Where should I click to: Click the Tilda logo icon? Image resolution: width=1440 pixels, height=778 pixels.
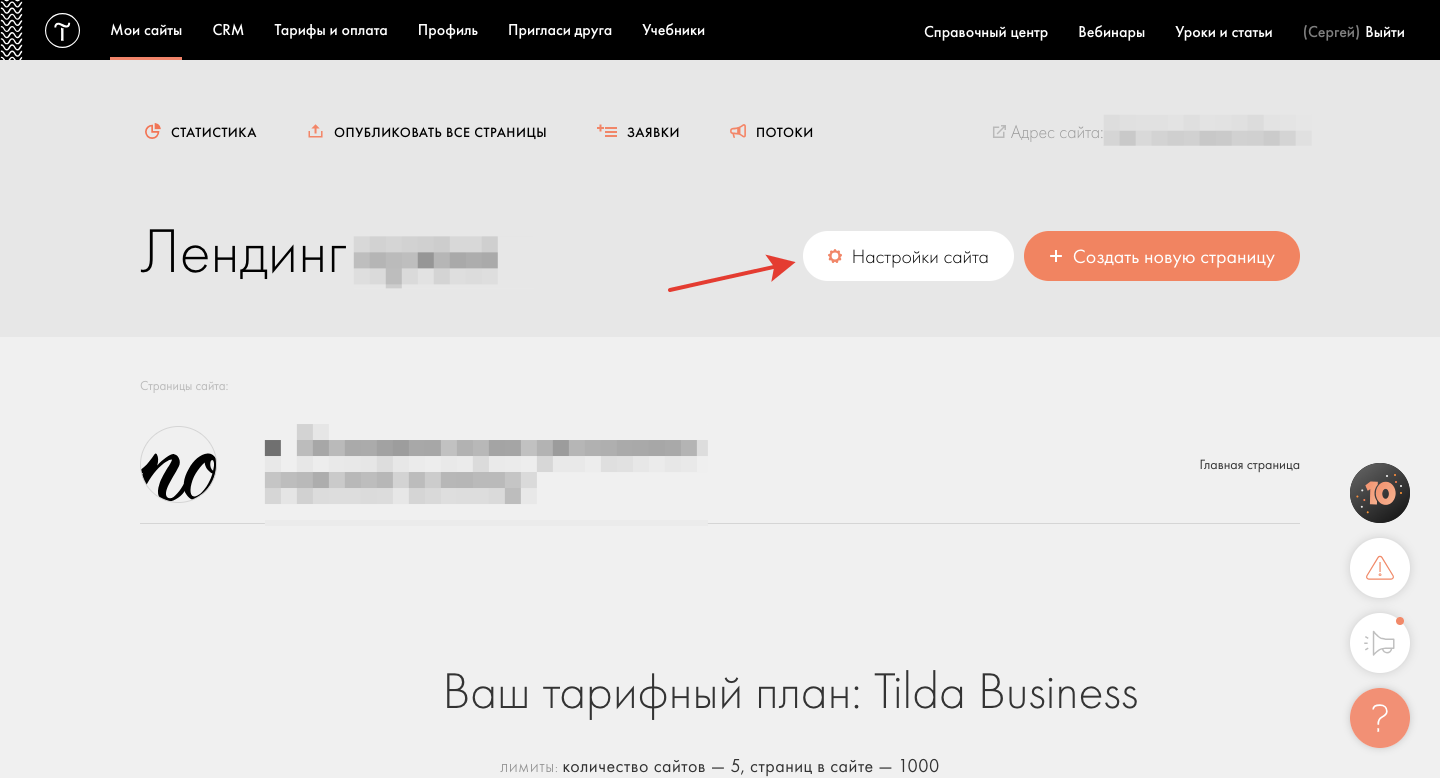(x=62, y=31)
